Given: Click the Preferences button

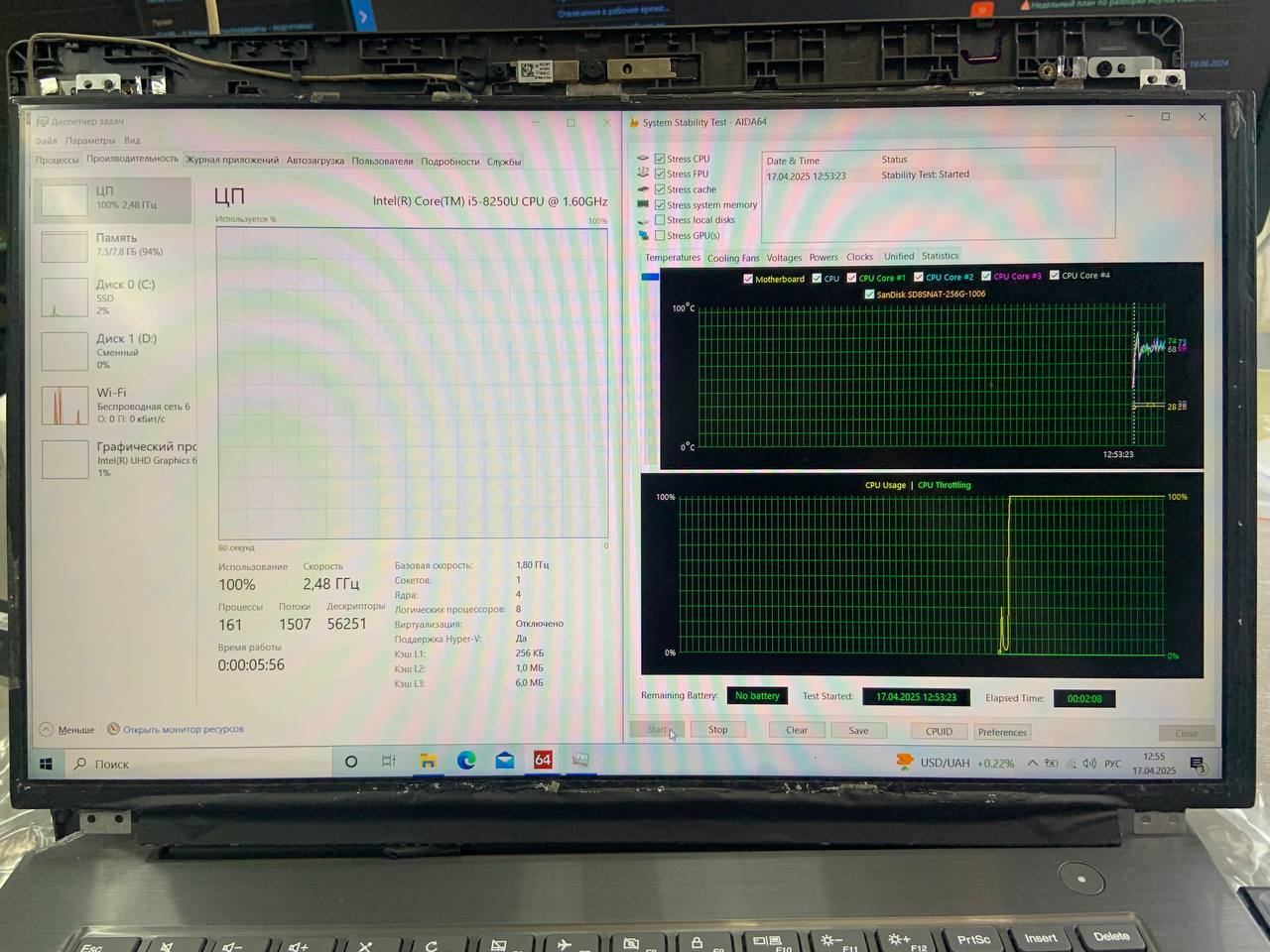Looking at the screenshot, I should click(x=1002, y=732).
